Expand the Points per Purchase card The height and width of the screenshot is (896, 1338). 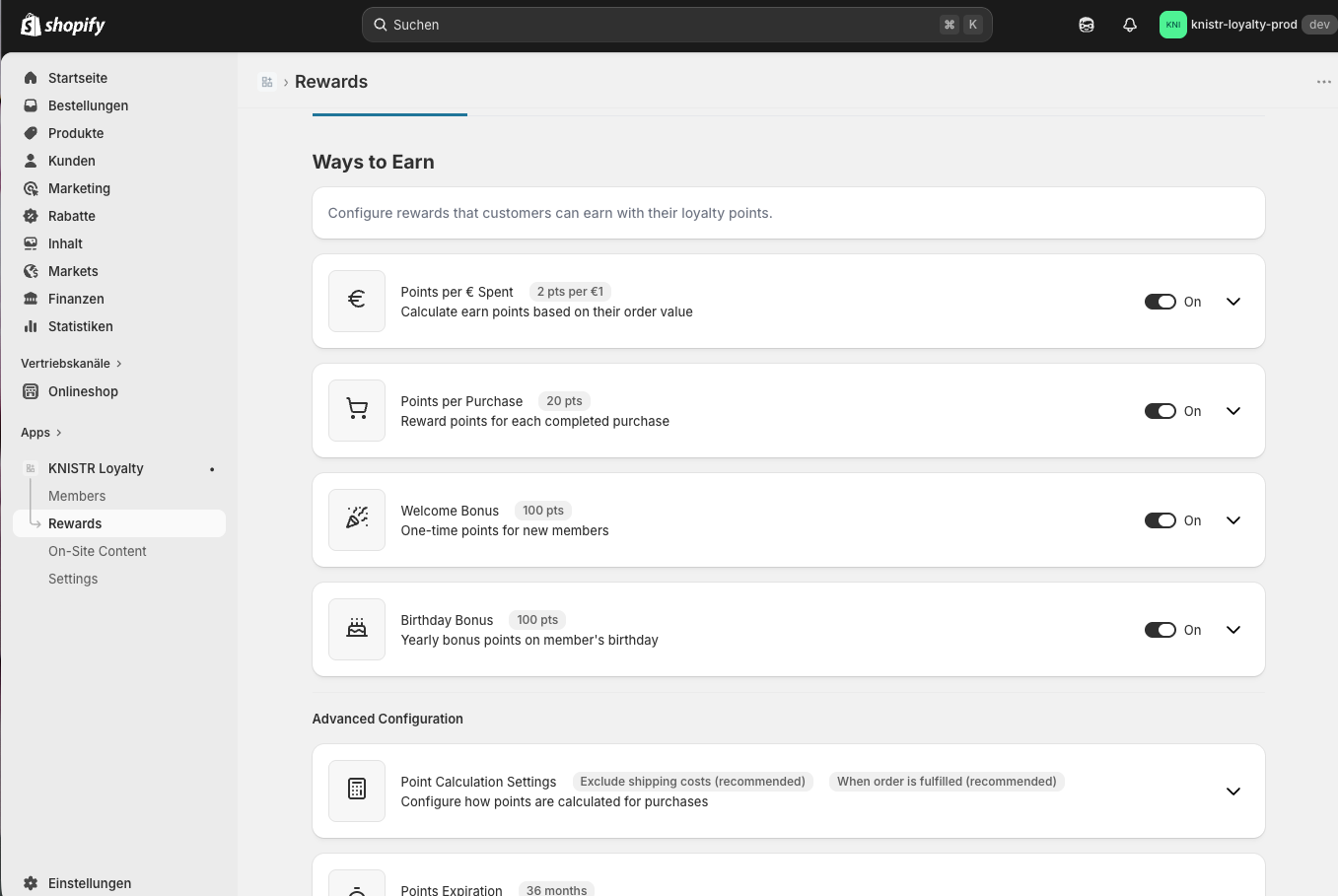1233,411
